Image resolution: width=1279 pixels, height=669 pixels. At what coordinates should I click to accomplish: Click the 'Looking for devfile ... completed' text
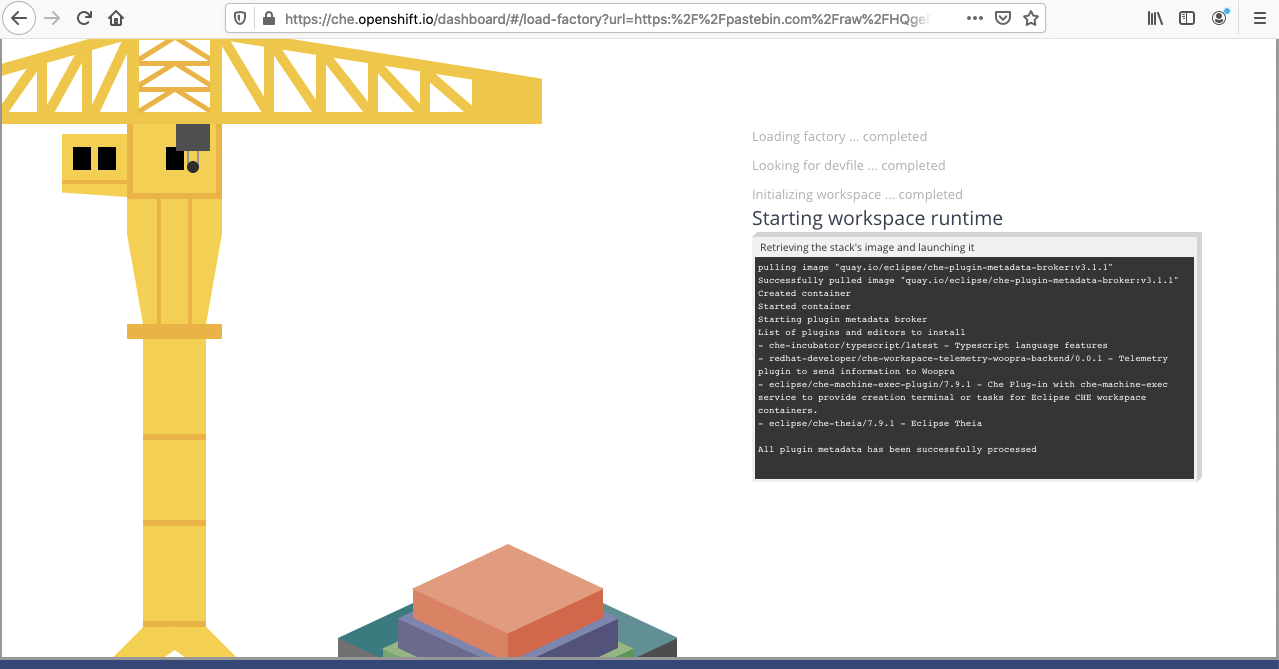[x=847, y=165]
